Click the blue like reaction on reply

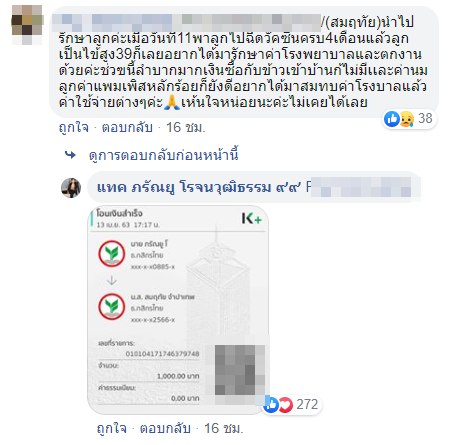pyautogui.click(x=271, y=404)
